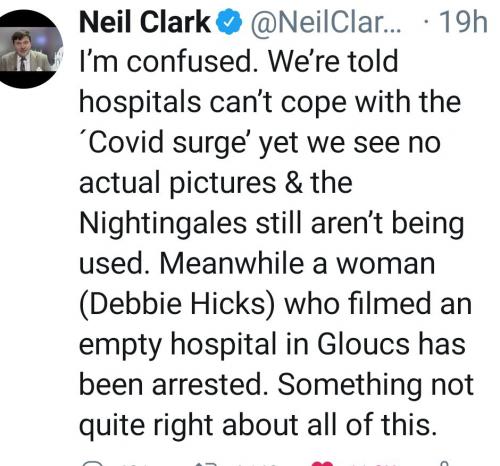This screenshot has width=500, height=466.
Task: Click the name Debbie Hicks in tweet
Action: (x=177, y=304)
